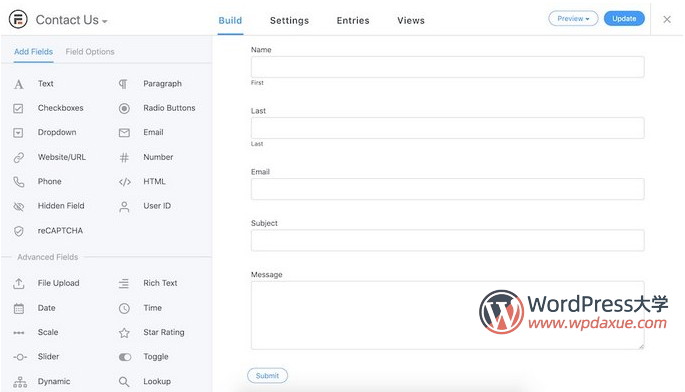Click the Toggle field icon
The image size is (685, 392).
125,357
